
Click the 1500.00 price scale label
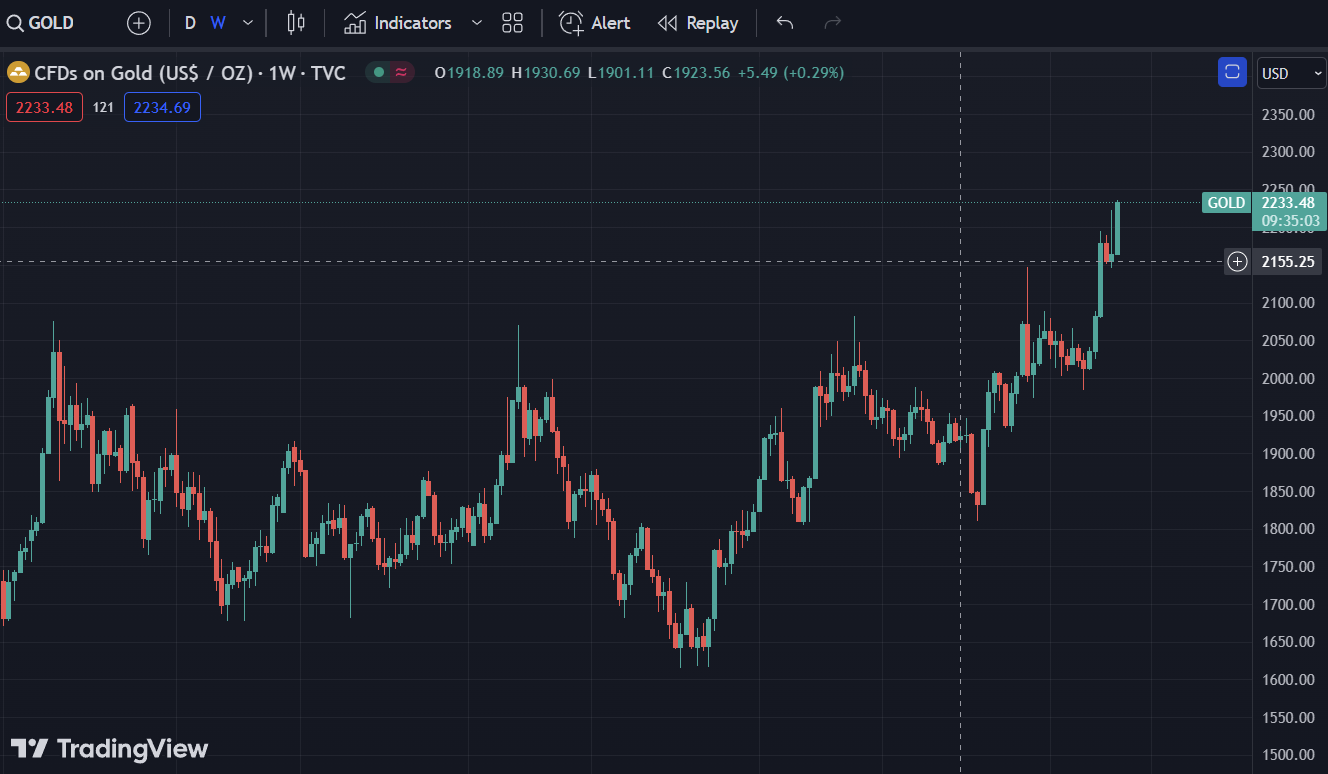pos(1288,755)
